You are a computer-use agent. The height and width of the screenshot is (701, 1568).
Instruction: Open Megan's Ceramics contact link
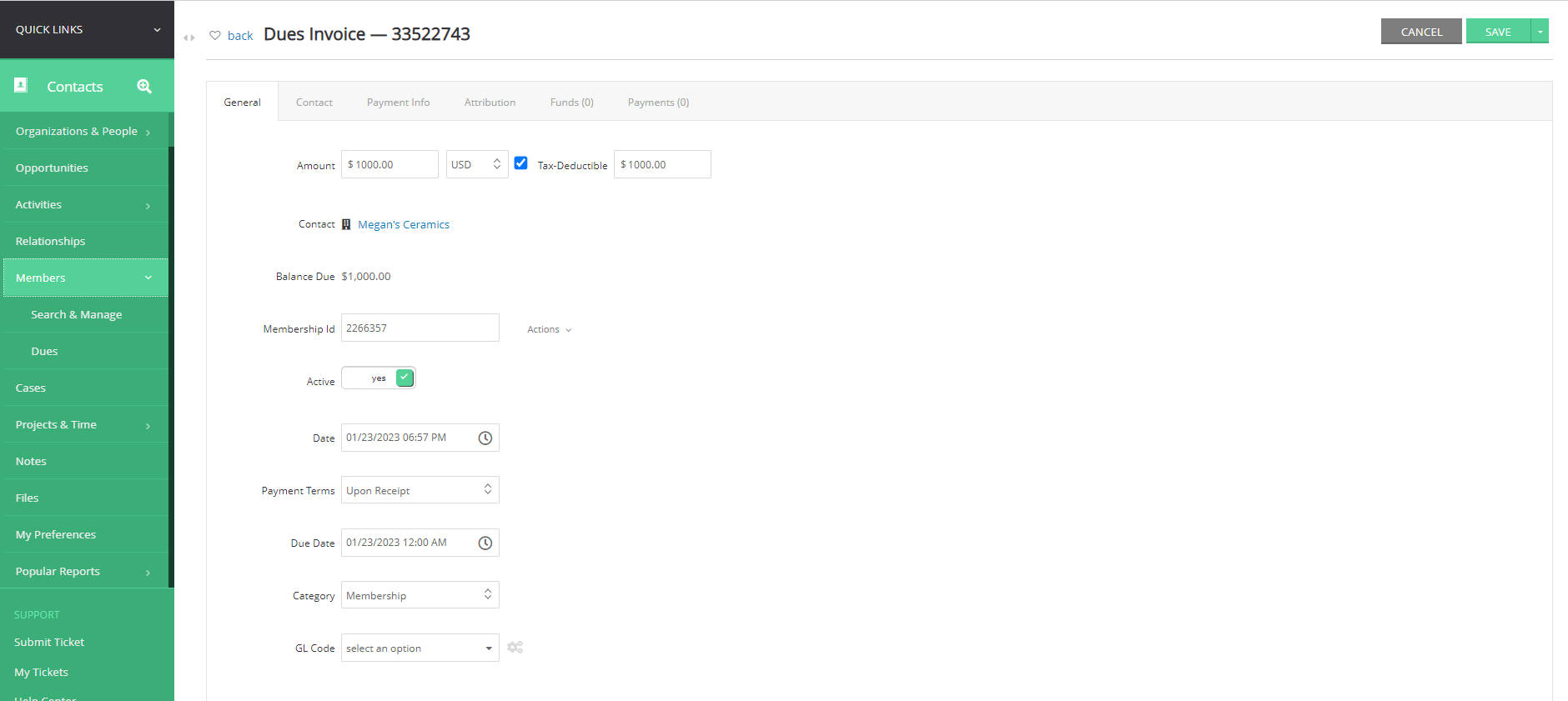404,224
